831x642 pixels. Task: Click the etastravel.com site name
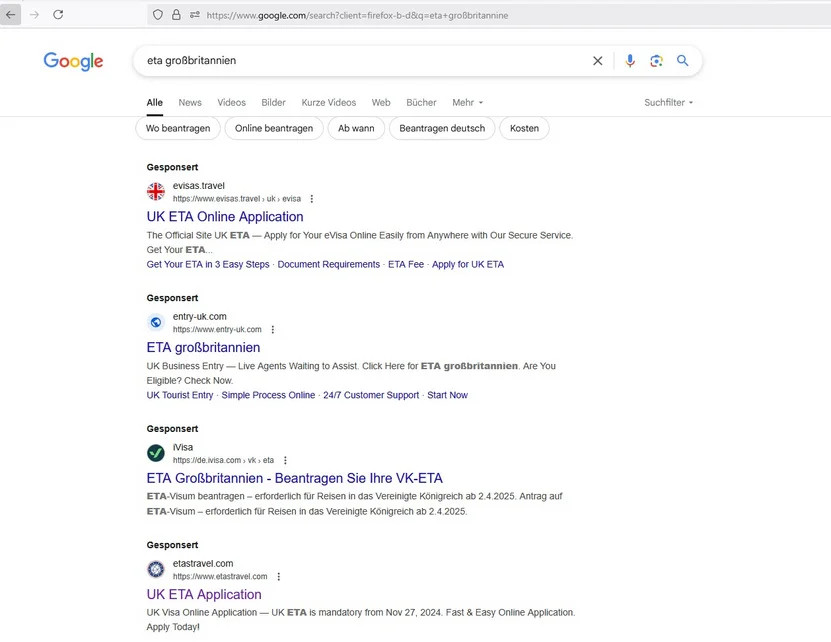[203, 564]
